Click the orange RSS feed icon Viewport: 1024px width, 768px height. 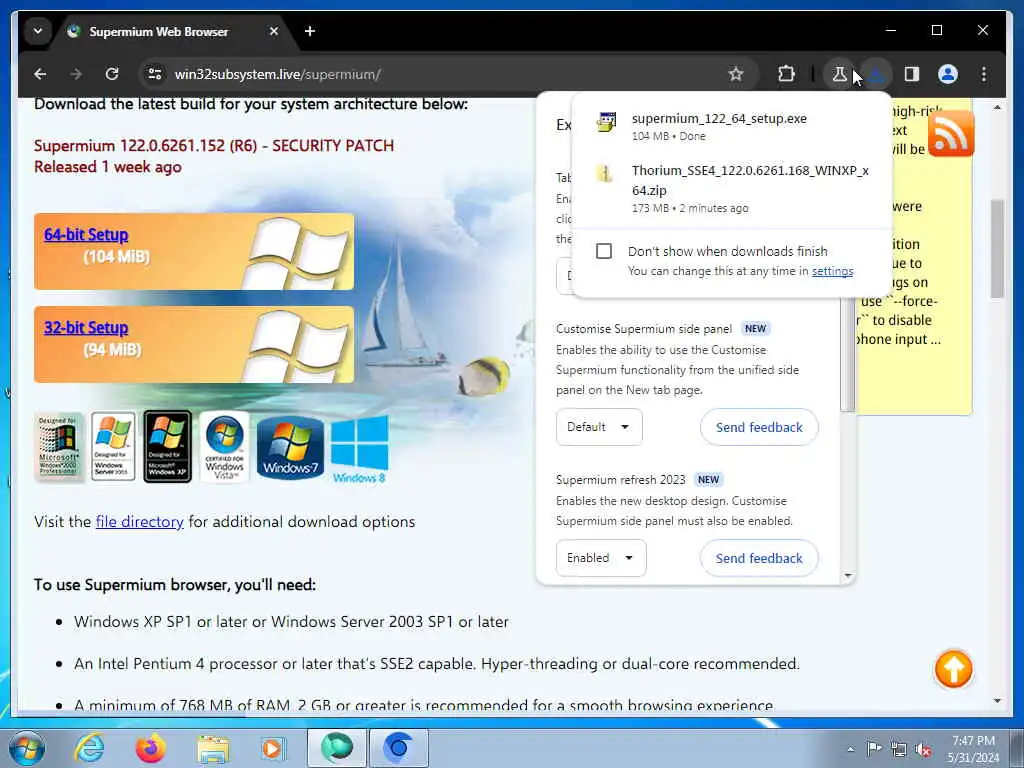(x=951, y=134)
